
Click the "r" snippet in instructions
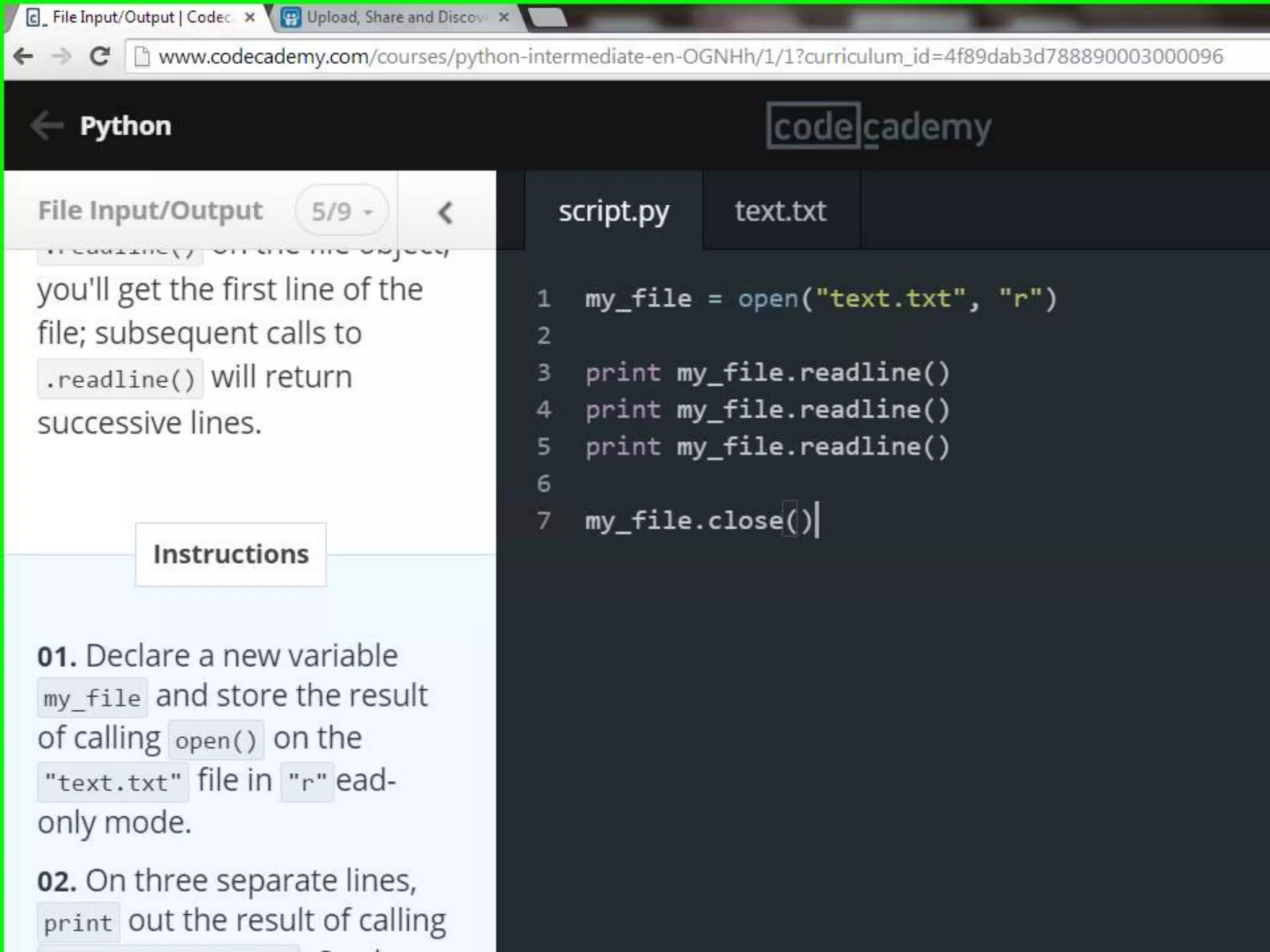coord(307,782)
